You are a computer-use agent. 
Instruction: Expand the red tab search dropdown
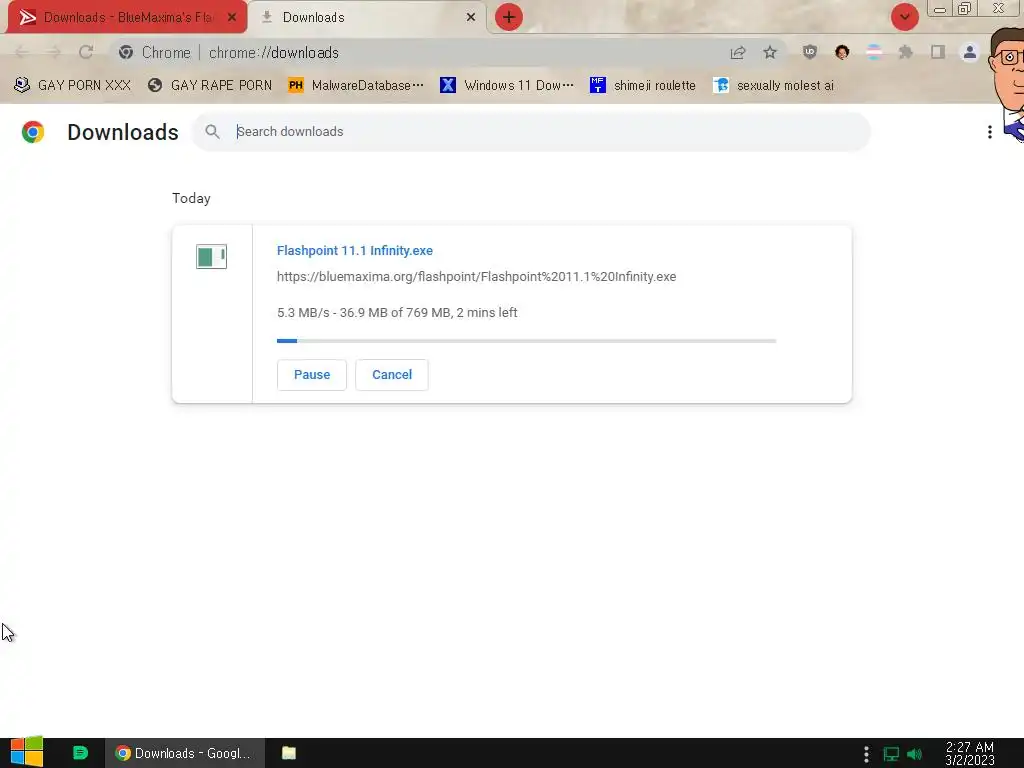click(905, 17)
